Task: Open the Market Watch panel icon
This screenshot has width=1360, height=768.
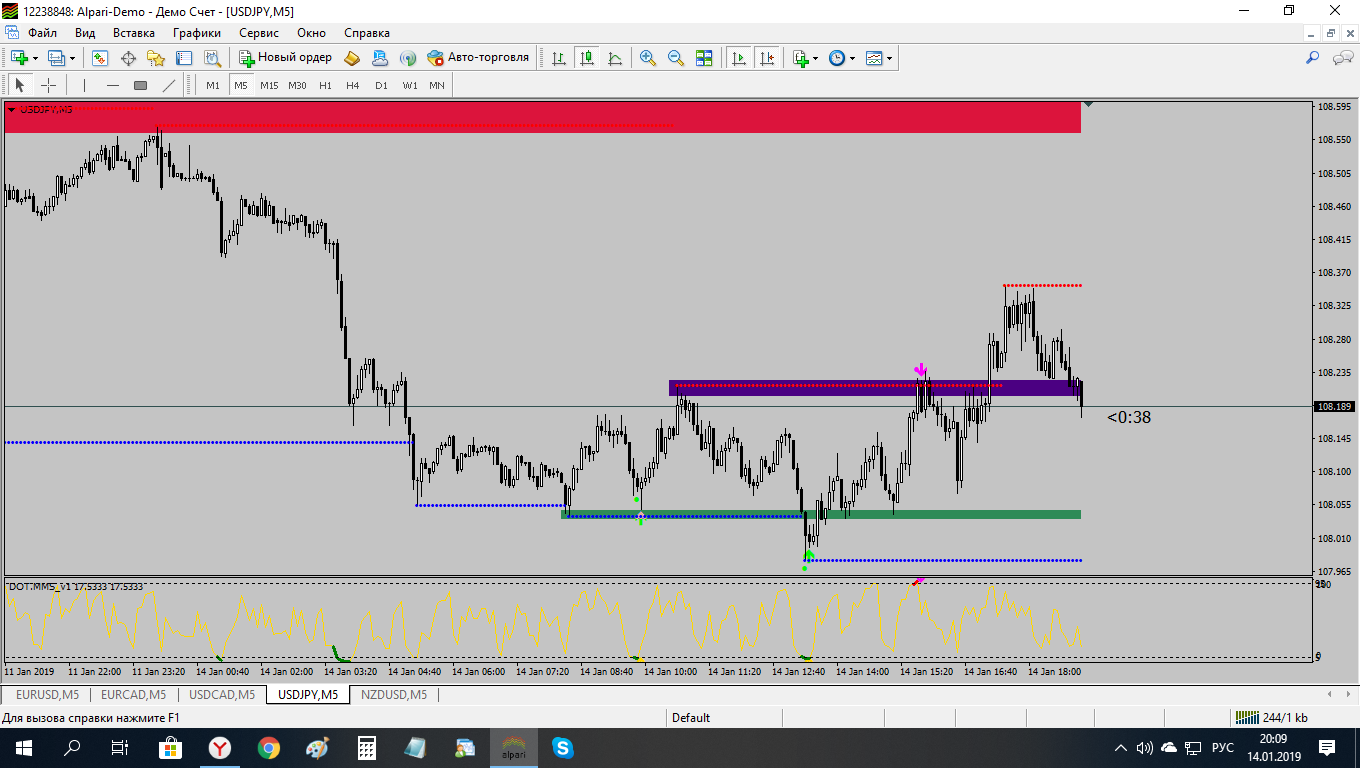Action: (100, 58)
